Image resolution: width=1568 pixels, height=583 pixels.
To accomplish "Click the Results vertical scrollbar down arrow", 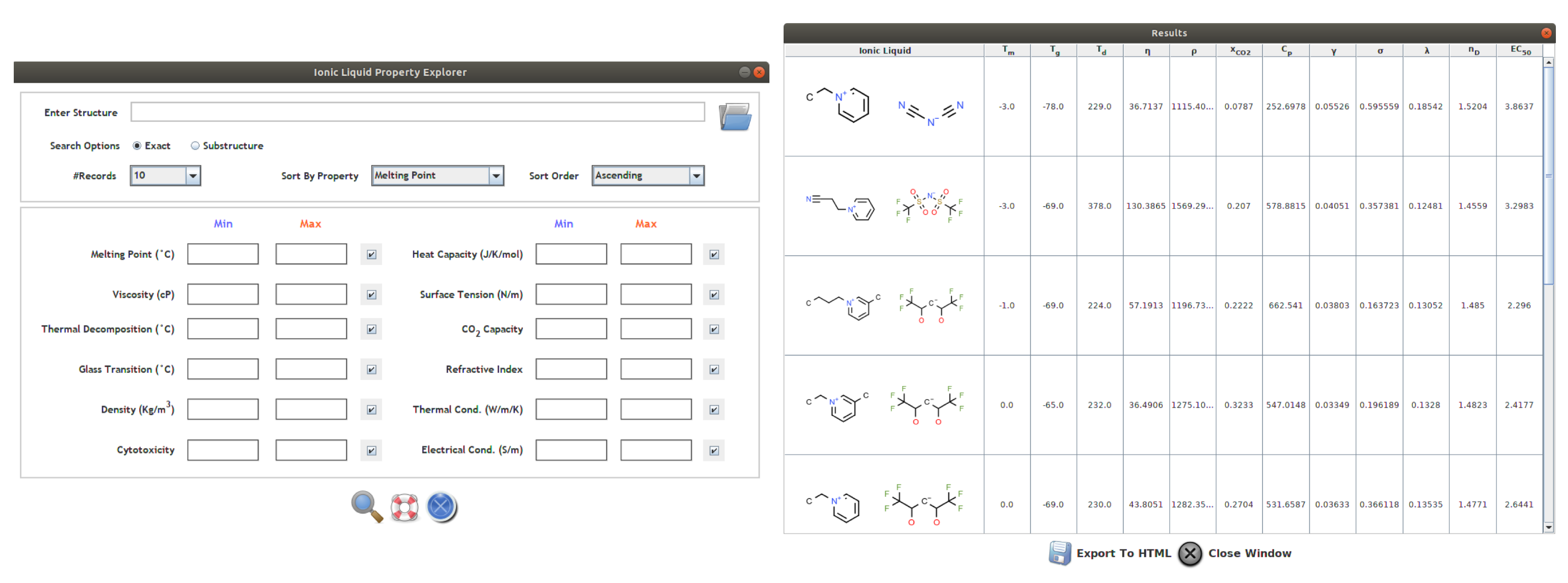I will pyautogui.click(x=1549, y=527).
